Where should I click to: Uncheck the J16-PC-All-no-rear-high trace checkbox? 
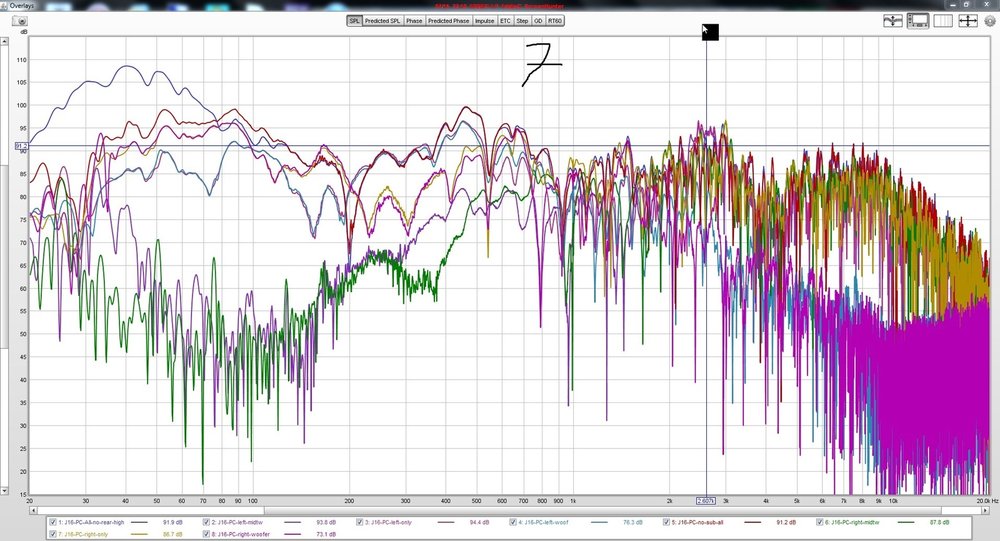tap(53, 522)
